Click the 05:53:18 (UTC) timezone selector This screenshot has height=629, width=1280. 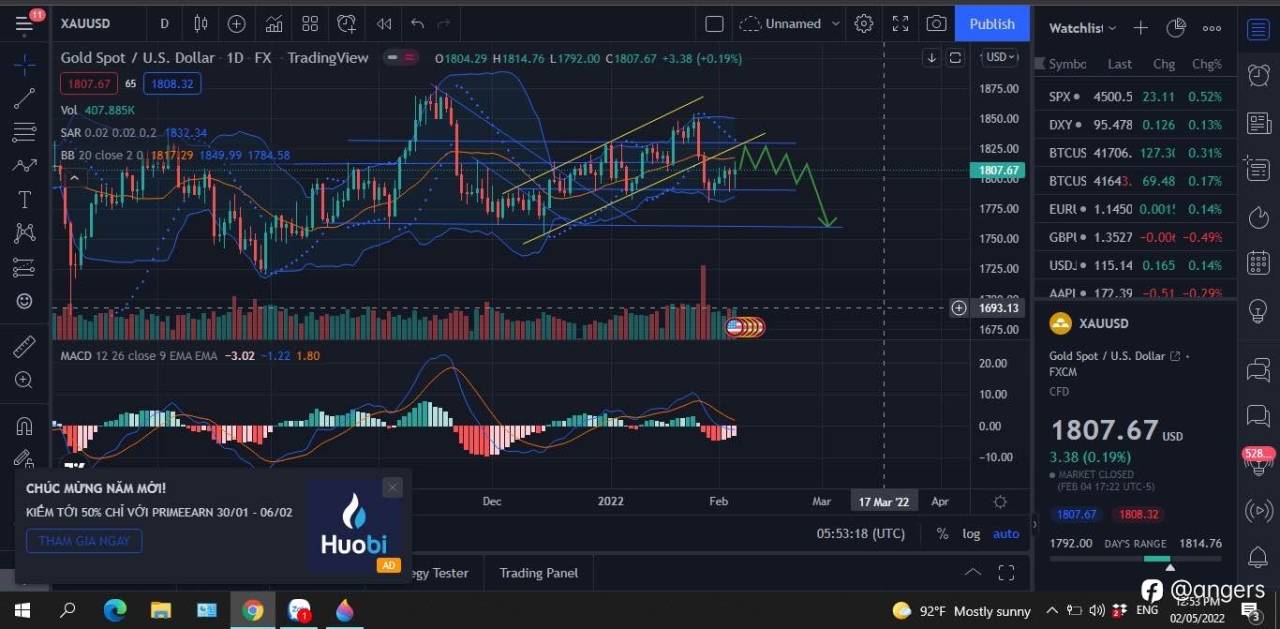click(x=861, y=533)
